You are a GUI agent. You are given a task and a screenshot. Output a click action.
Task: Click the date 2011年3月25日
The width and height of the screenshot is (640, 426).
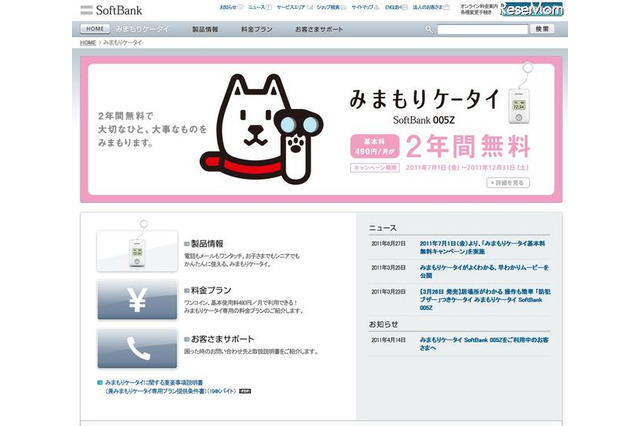tap(388, 268)
